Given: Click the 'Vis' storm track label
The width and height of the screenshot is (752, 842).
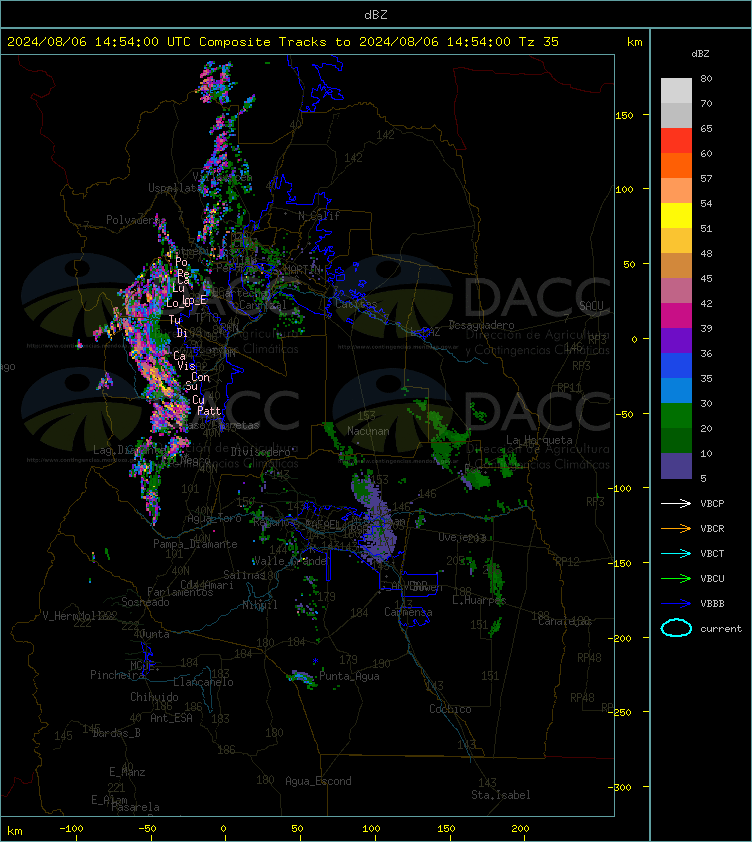Looking at the screenshot, I should [186, 366].
